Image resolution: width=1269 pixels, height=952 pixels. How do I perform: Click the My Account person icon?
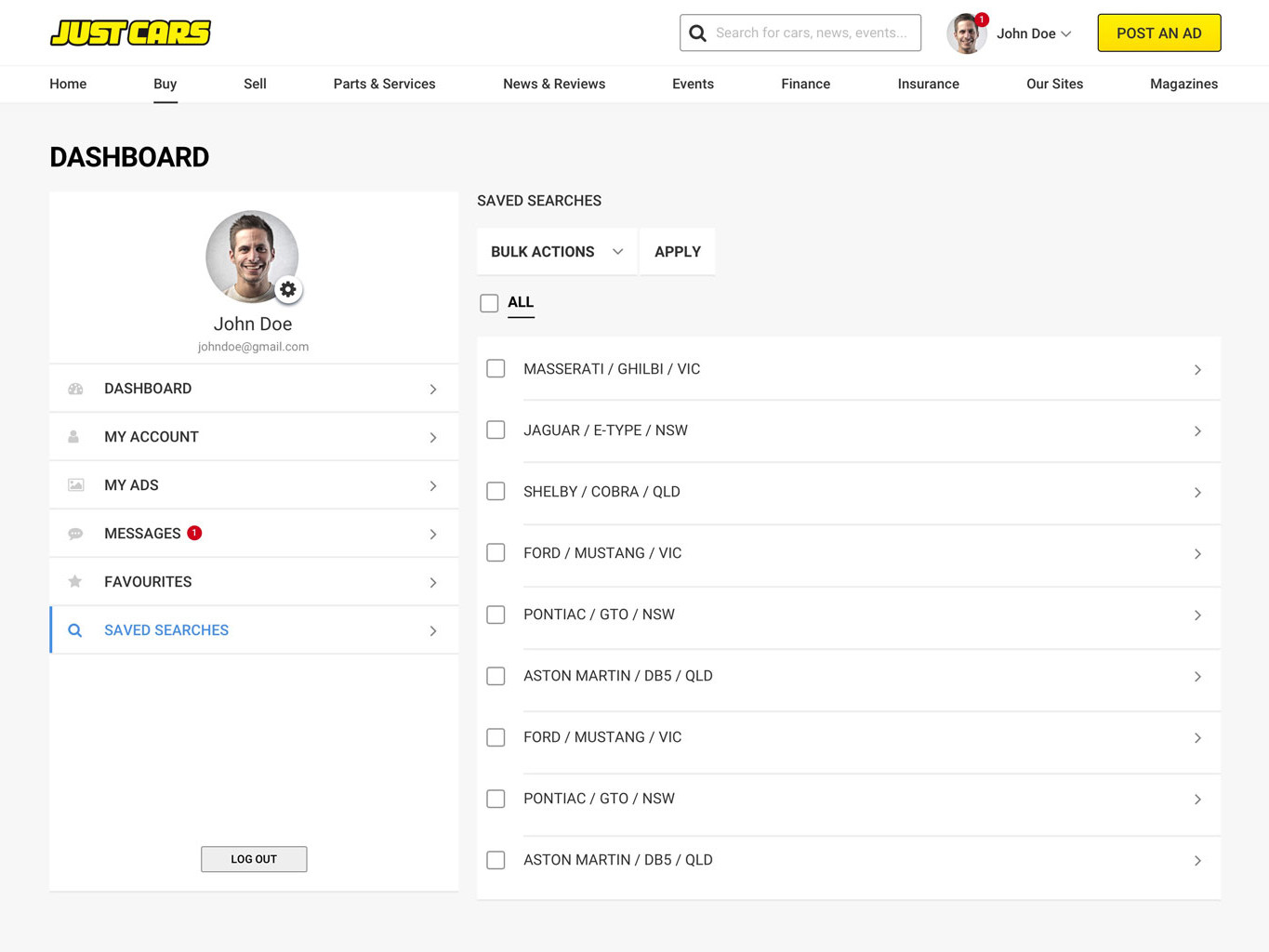point(73,437)
